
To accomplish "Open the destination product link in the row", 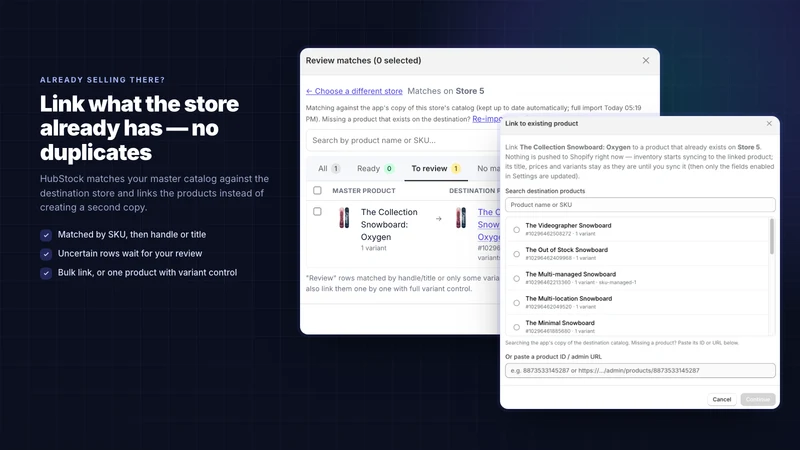I will click(489, 224).
